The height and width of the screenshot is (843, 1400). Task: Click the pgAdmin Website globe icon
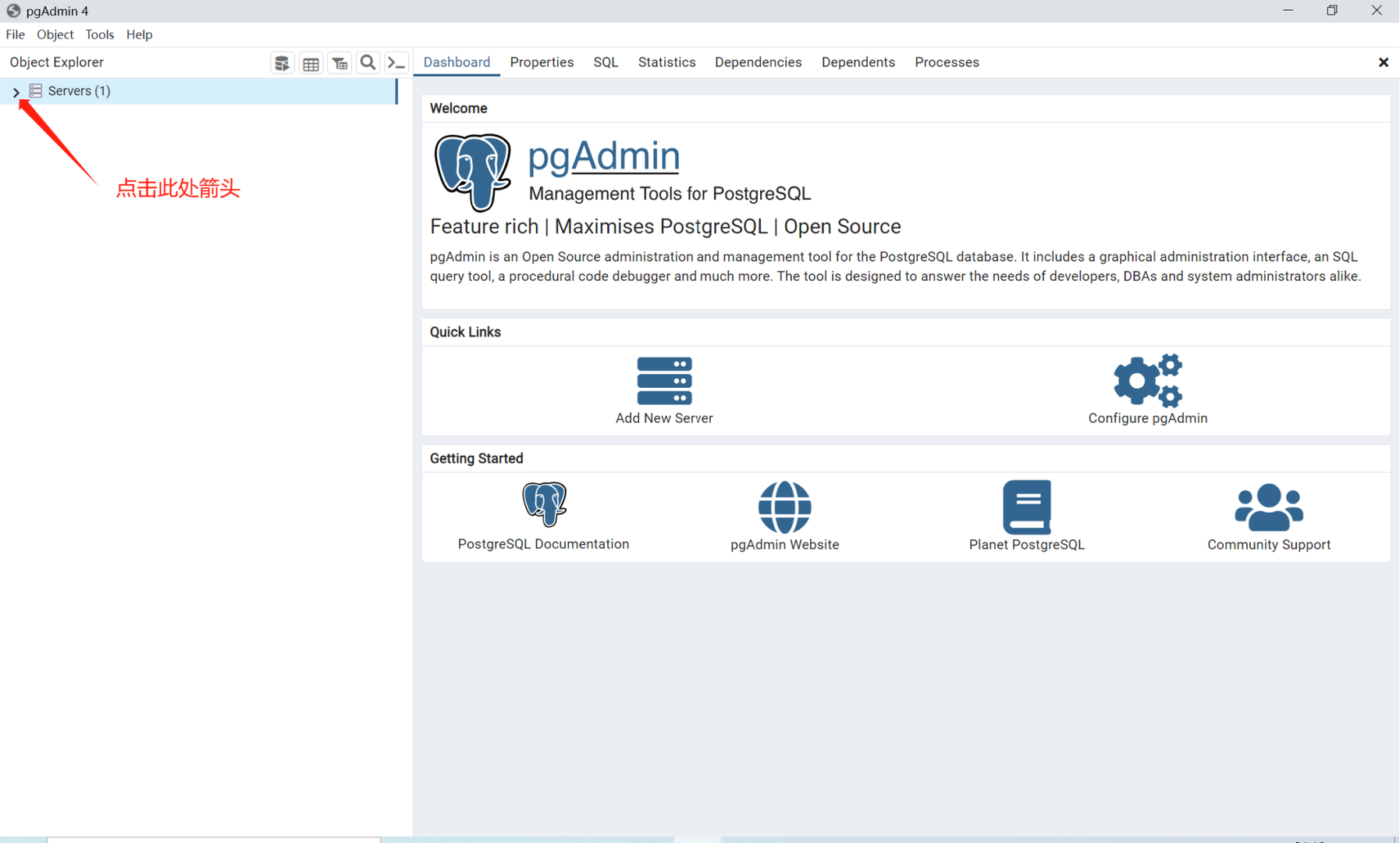[x=785, y=507]
